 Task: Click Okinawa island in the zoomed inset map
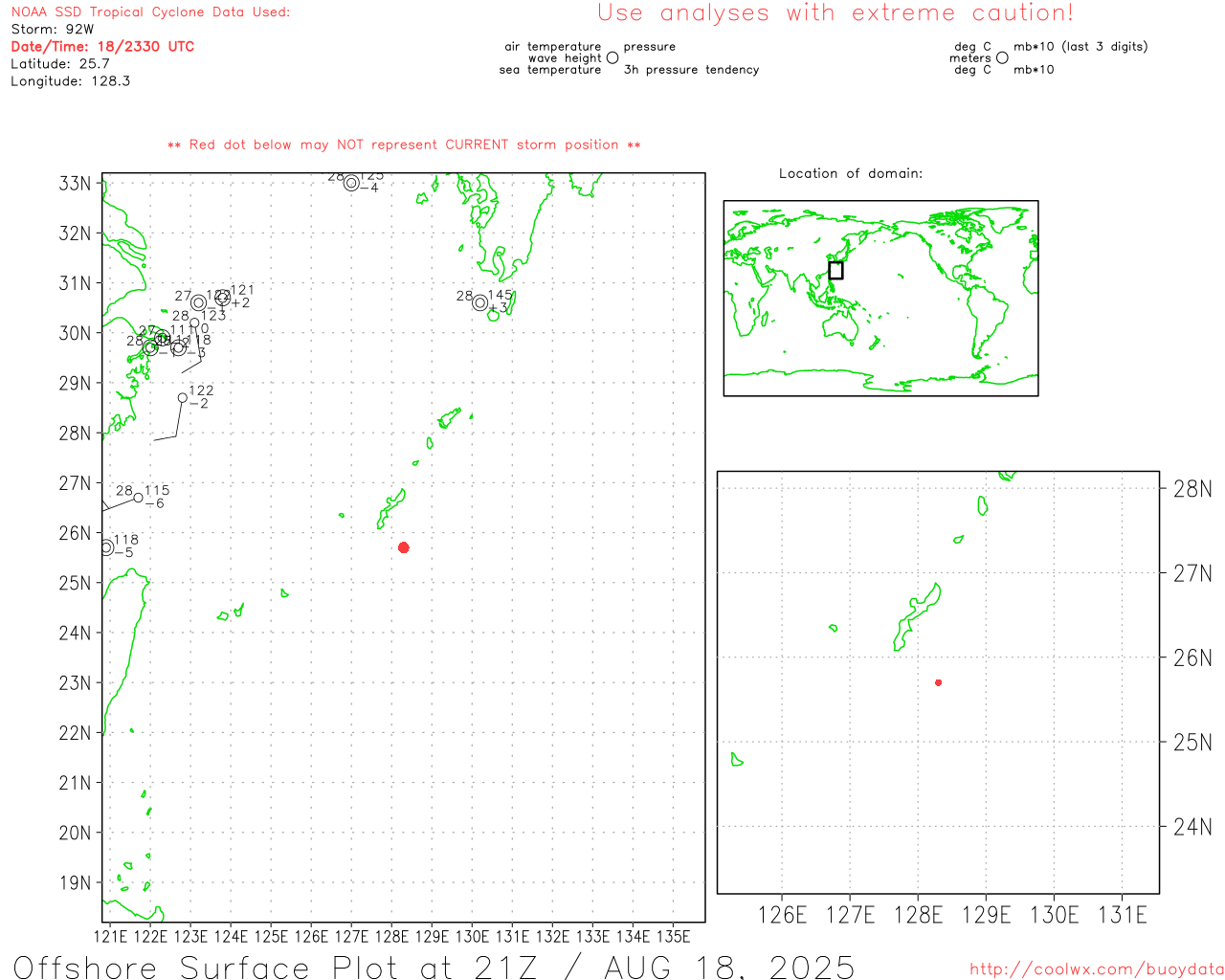pyautogui.click(x=917, y=616)
